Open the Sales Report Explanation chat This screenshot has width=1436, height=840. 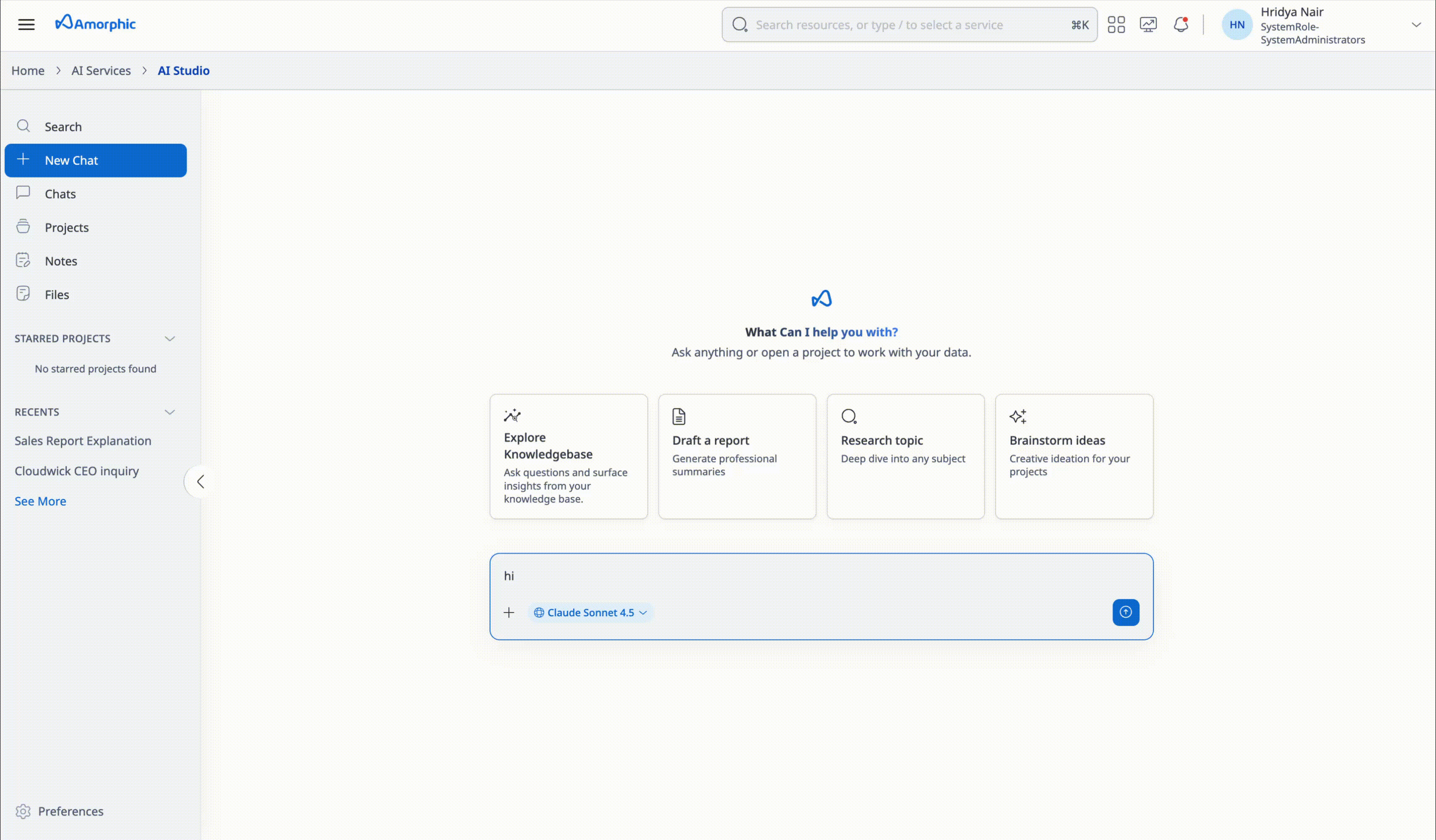click(83, 441)
